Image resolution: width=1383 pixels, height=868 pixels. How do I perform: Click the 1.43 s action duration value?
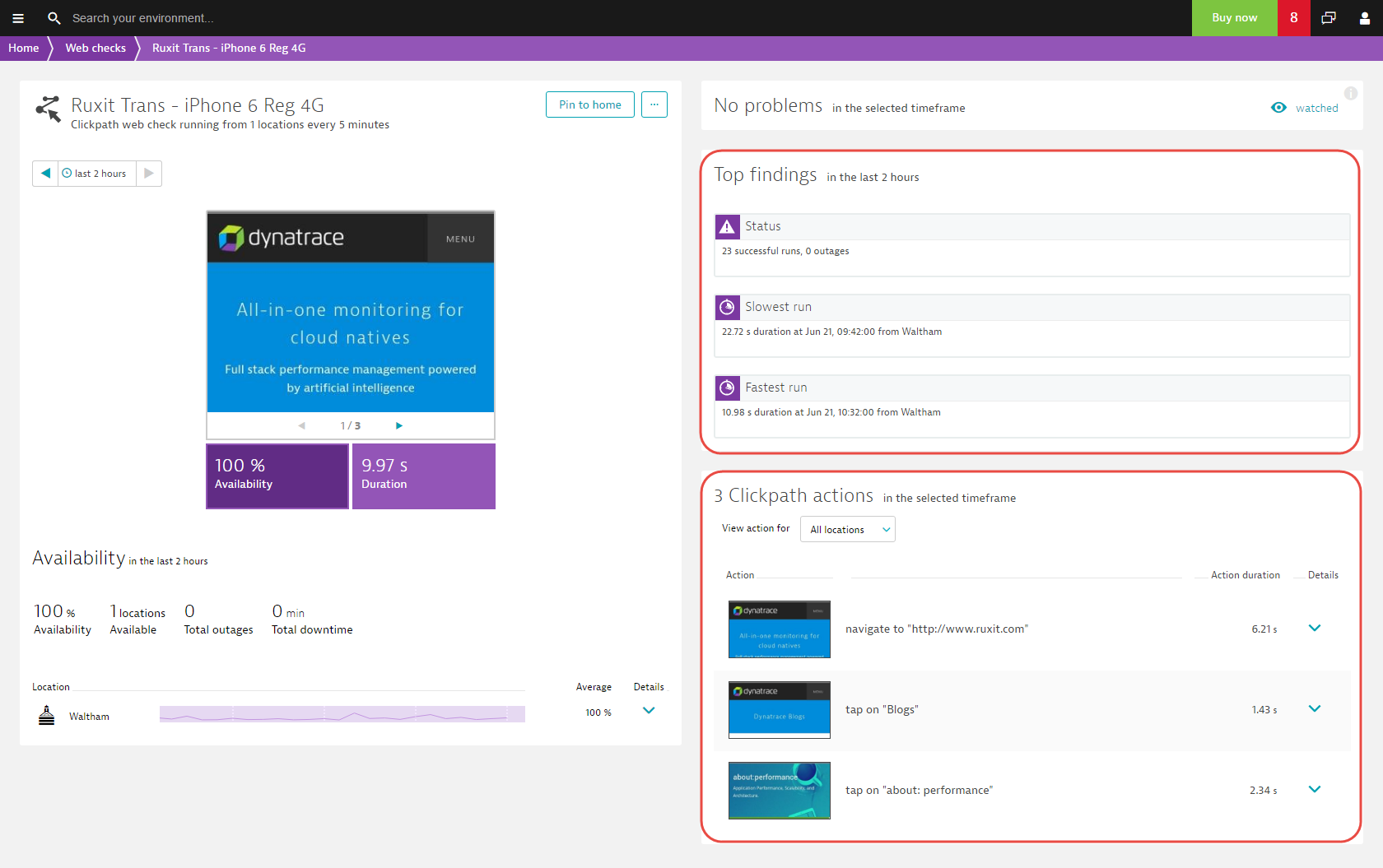click(1264, 709)
